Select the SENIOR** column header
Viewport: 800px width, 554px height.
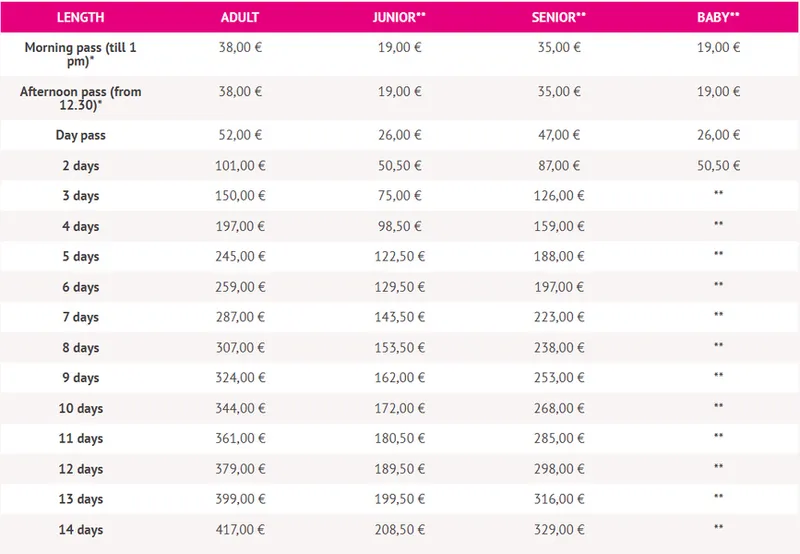[559, 17]
